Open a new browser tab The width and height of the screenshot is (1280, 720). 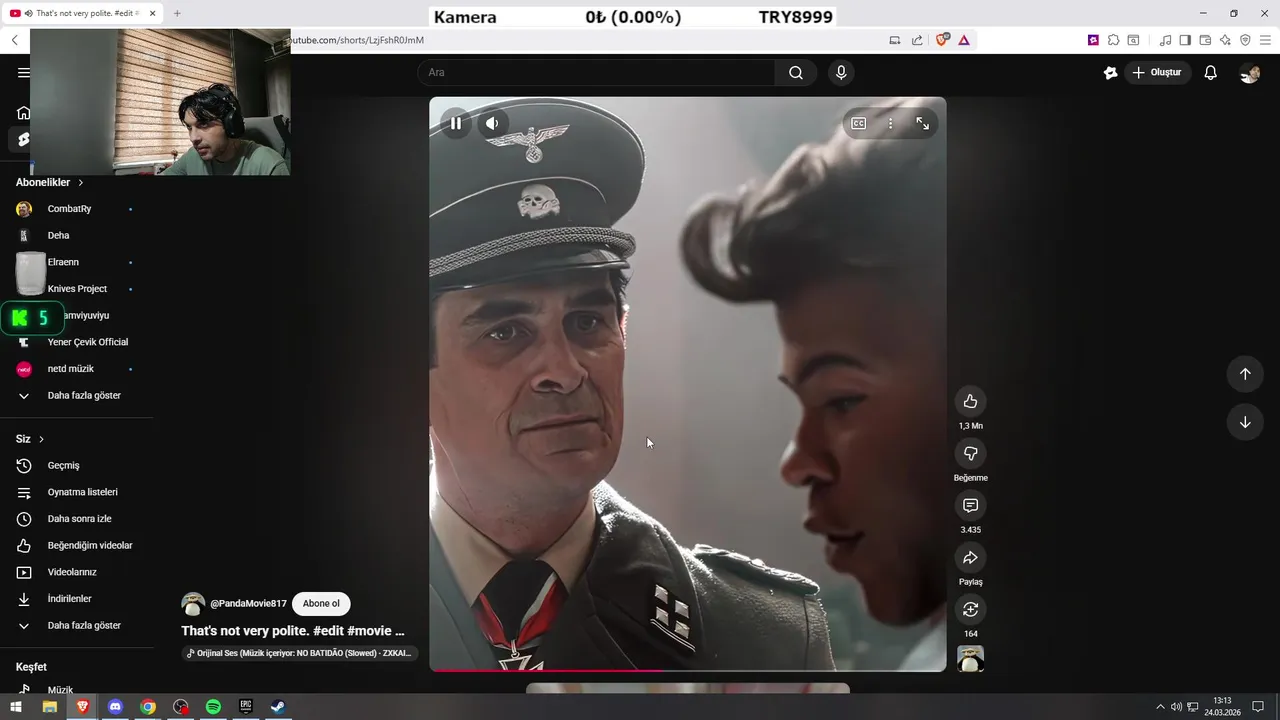(177, 13)
